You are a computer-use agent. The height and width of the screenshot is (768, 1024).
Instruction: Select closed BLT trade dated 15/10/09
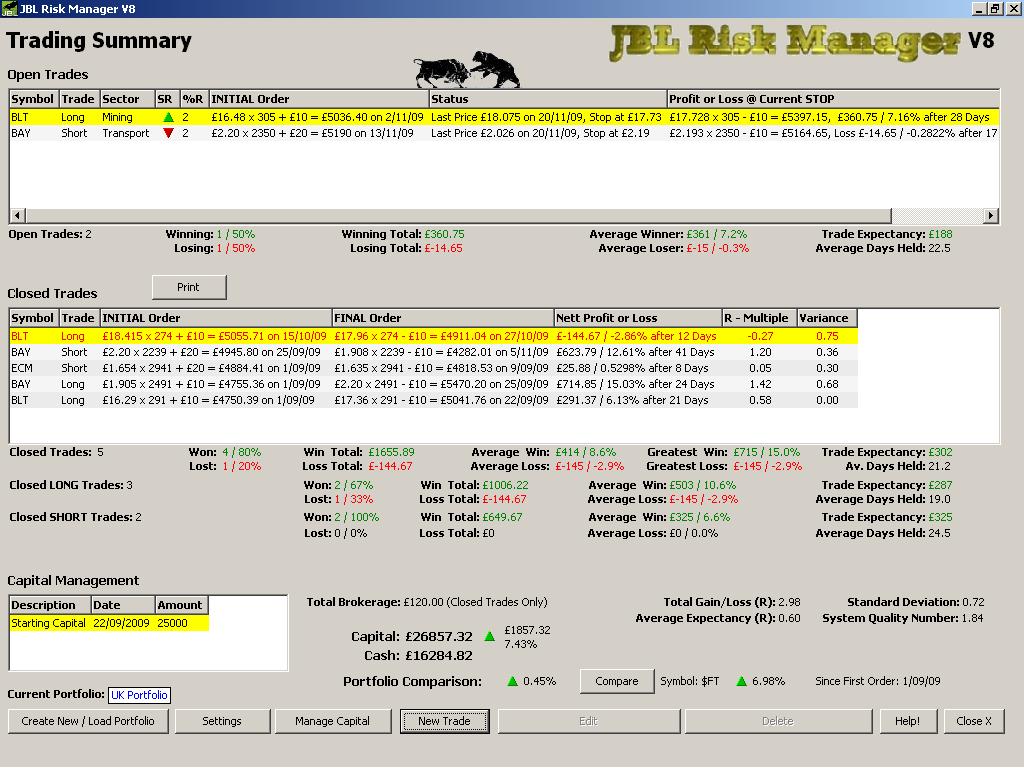coord(434,336)
